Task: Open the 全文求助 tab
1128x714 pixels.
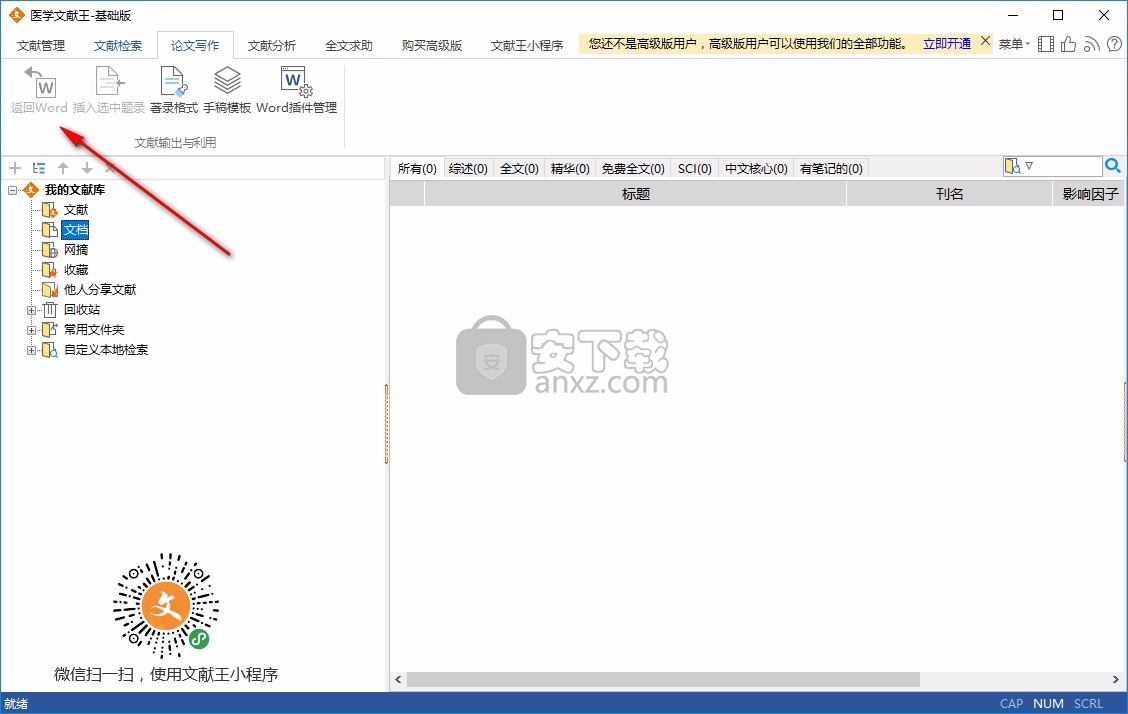Action: pos(349,45)
